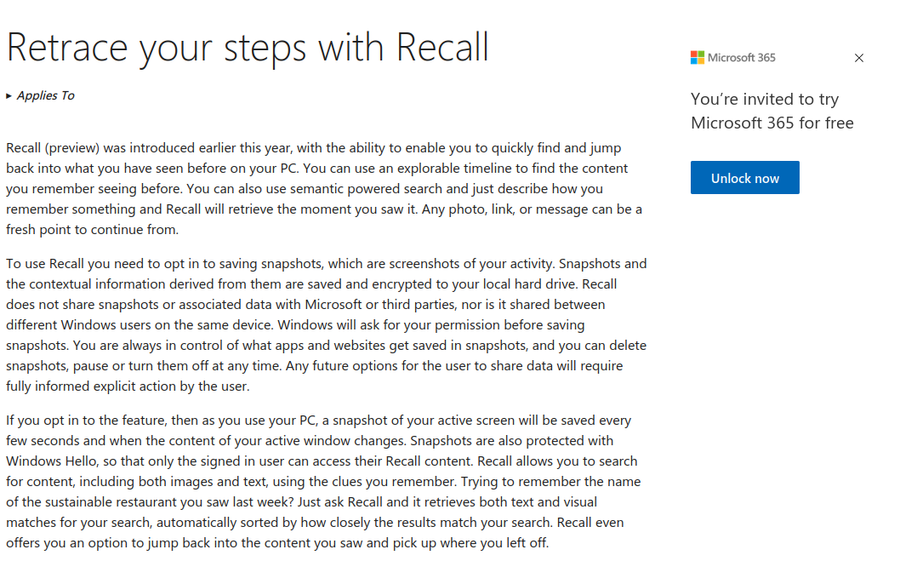
Task: Click the Microsoft 365 logo icon
Action: click(x=697, y=58)
